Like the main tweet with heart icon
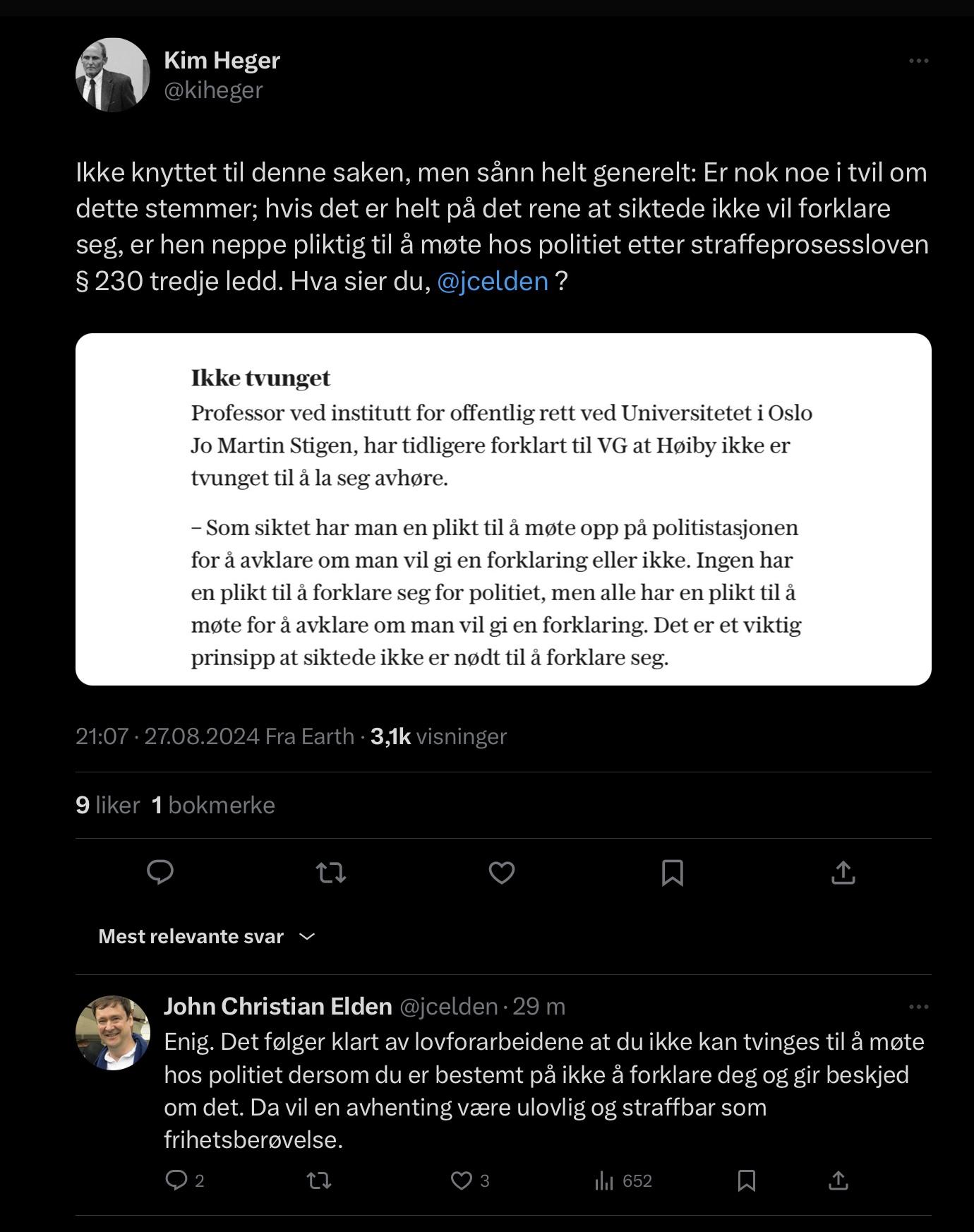 point(502,873)
